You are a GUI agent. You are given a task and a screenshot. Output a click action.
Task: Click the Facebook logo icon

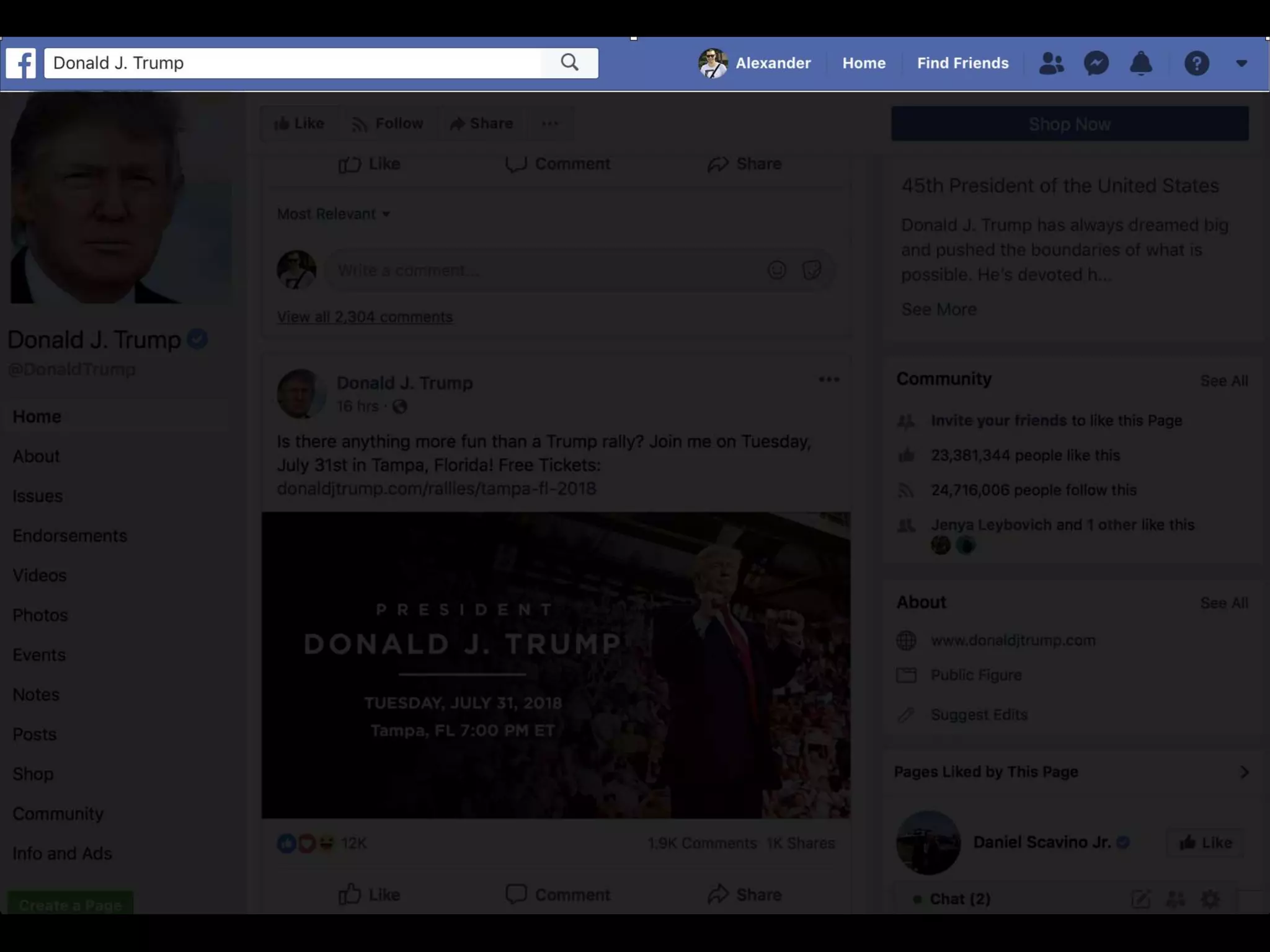tap(21, 63)
